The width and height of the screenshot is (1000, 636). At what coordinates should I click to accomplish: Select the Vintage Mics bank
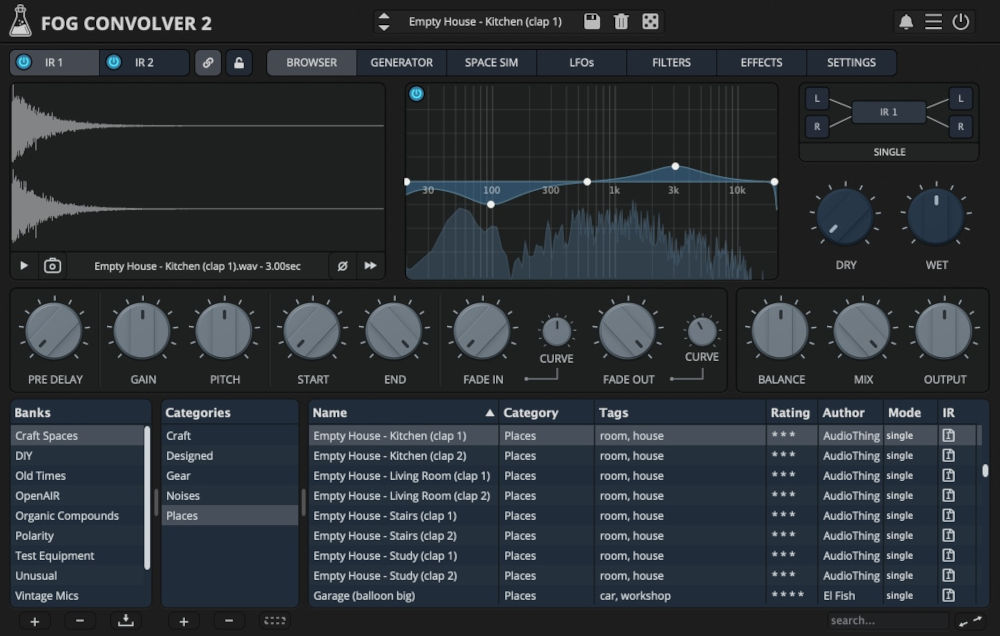(x=44, y=595)
